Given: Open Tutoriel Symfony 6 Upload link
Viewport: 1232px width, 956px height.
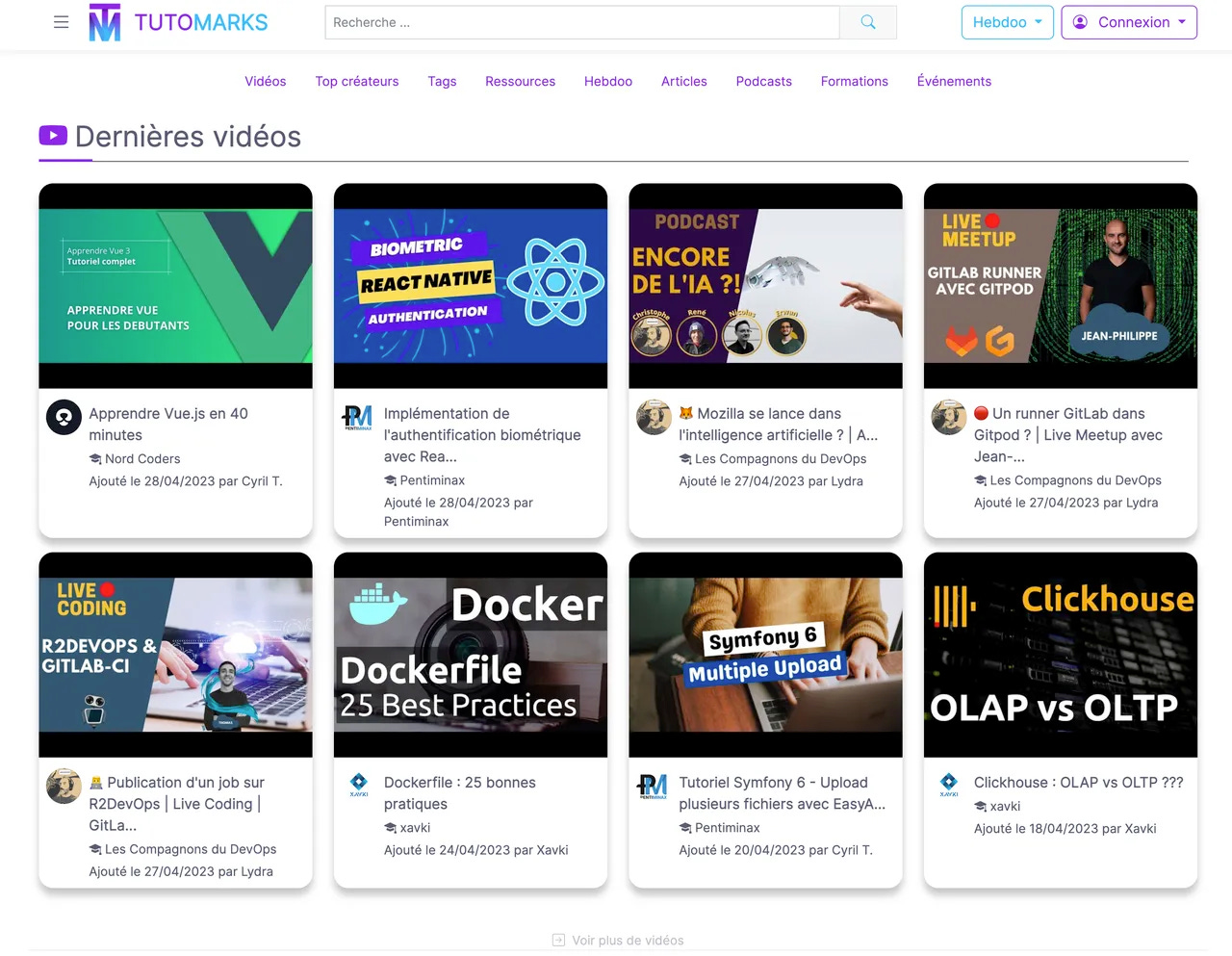Looking at the screenshot, I should (x=782, y=792).
